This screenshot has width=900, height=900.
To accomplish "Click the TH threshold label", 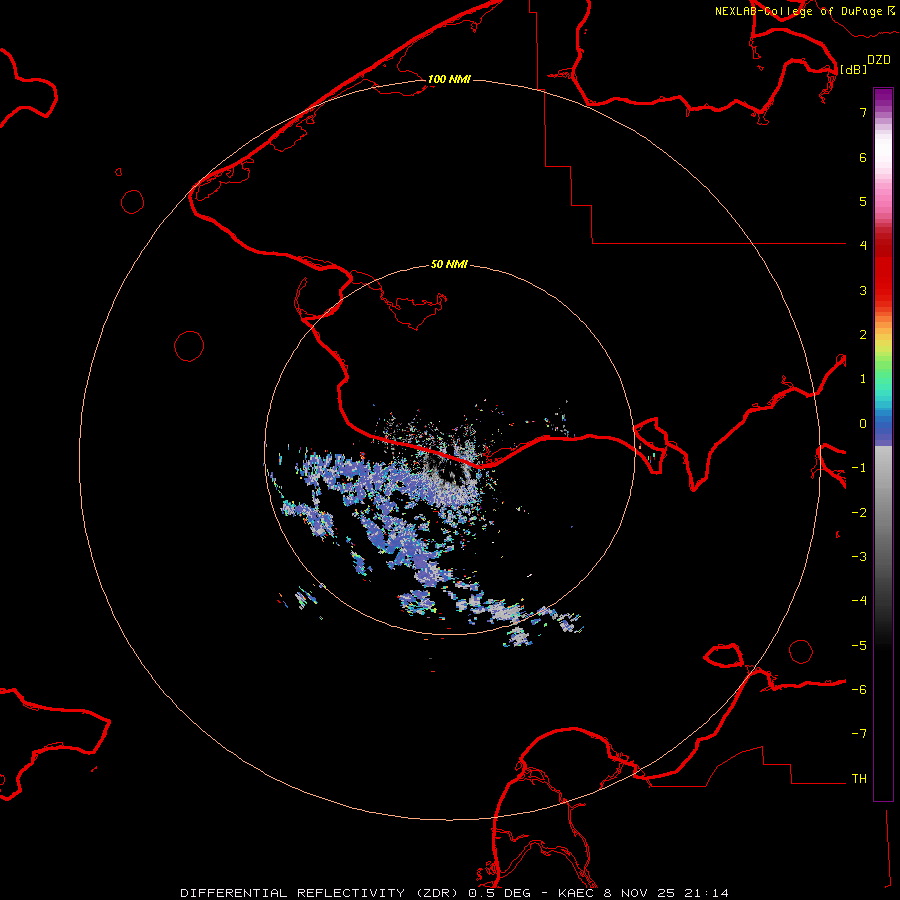I will tap(859, 779).
